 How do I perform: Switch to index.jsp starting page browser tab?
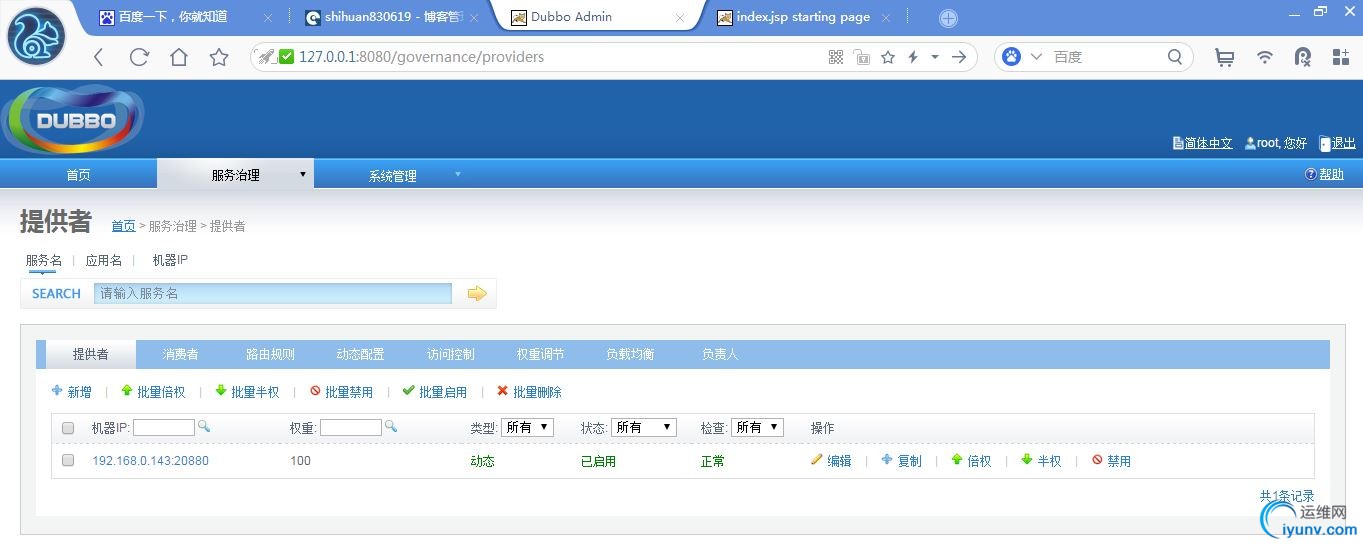tap(804, 17)
